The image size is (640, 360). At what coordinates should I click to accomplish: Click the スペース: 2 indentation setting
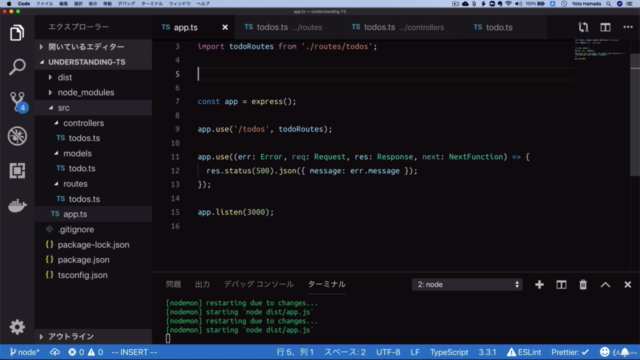coord(345,352)
